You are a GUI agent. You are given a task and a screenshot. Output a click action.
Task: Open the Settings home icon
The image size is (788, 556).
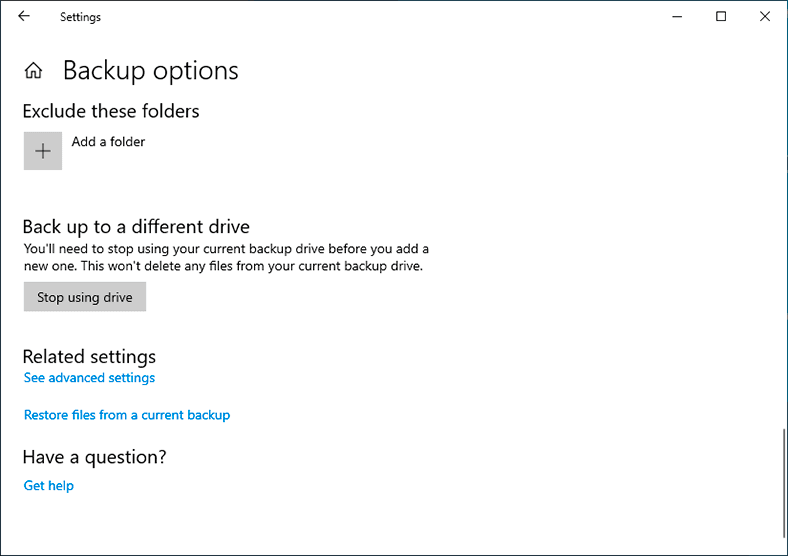tap(34, 70)
